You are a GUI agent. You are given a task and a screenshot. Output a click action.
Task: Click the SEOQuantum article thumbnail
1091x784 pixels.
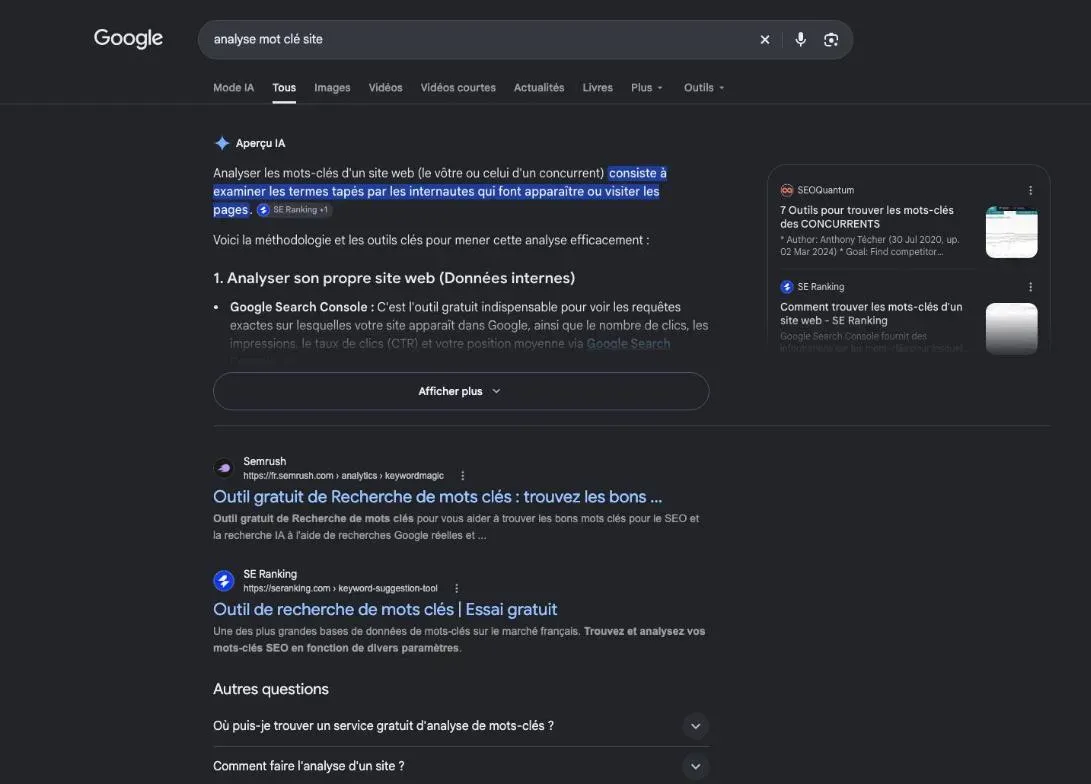[x=1012, y=232]
